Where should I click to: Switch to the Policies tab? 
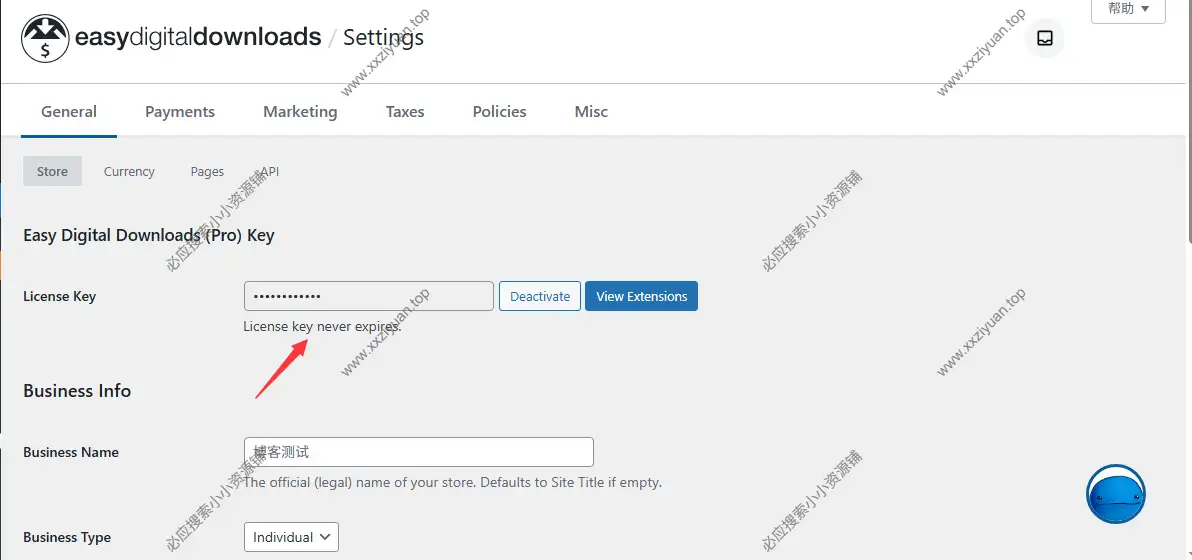tap(499, 112)
